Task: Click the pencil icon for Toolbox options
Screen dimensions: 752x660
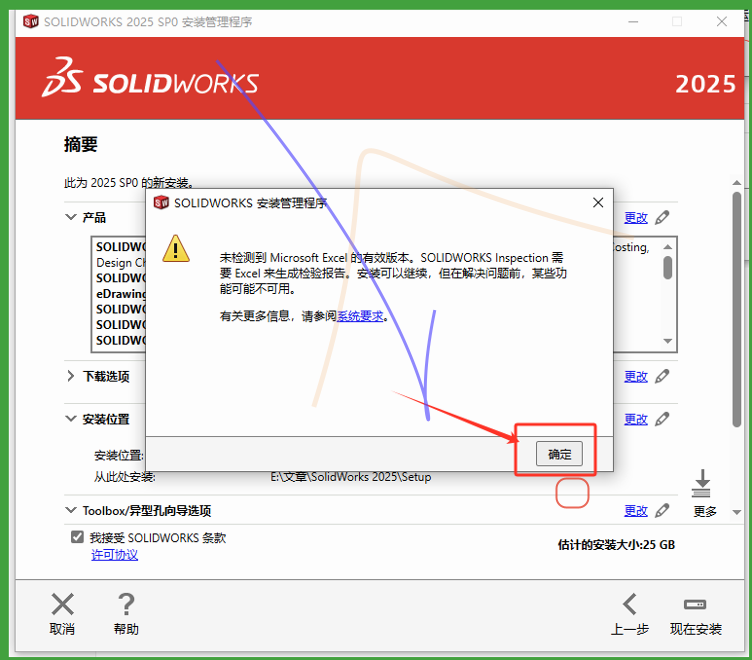Action: (x=662, y=510)
